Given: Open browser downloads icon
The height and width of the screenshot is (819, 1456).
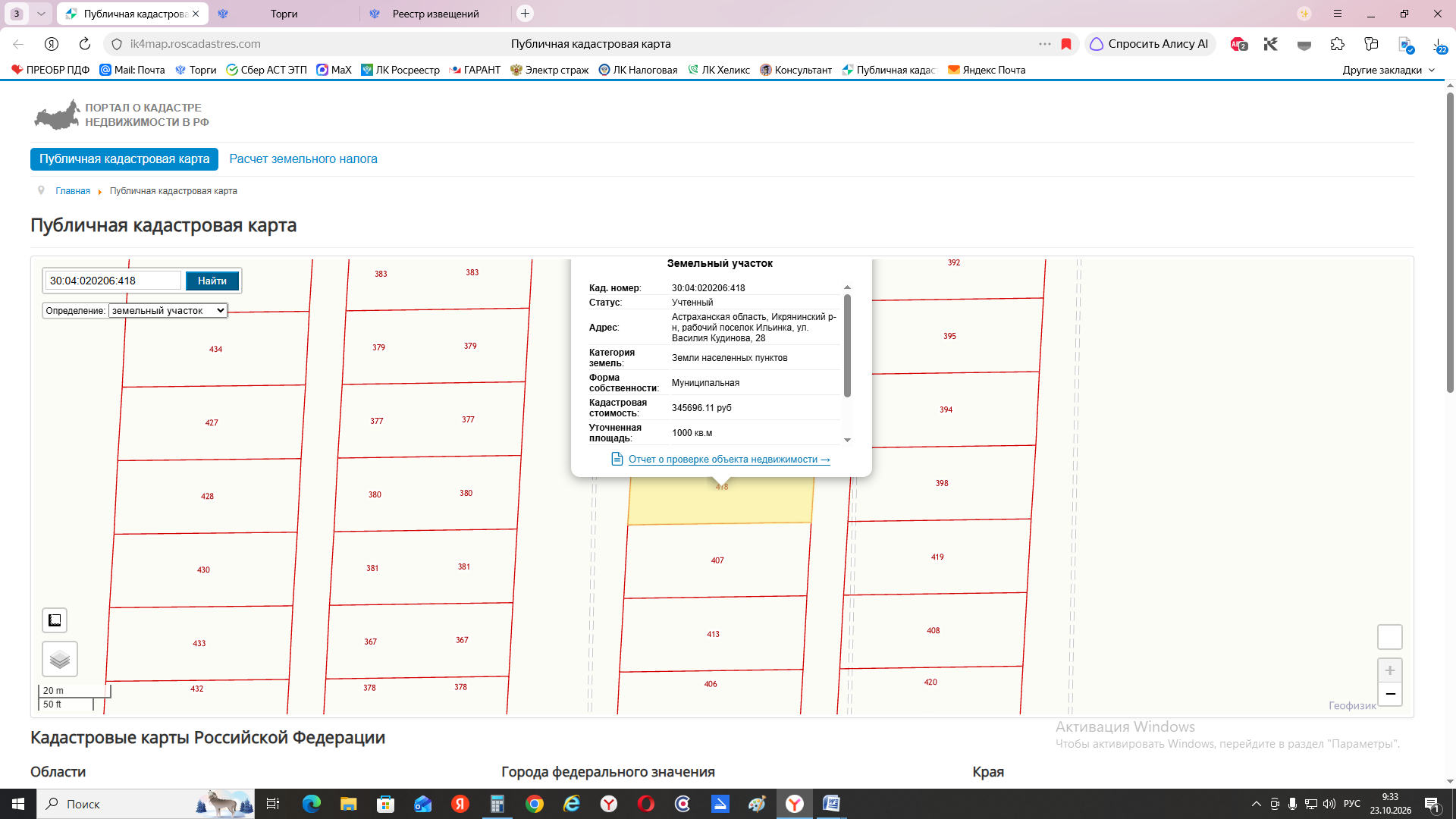Looking at the screenshot, I should point(1439,45).
